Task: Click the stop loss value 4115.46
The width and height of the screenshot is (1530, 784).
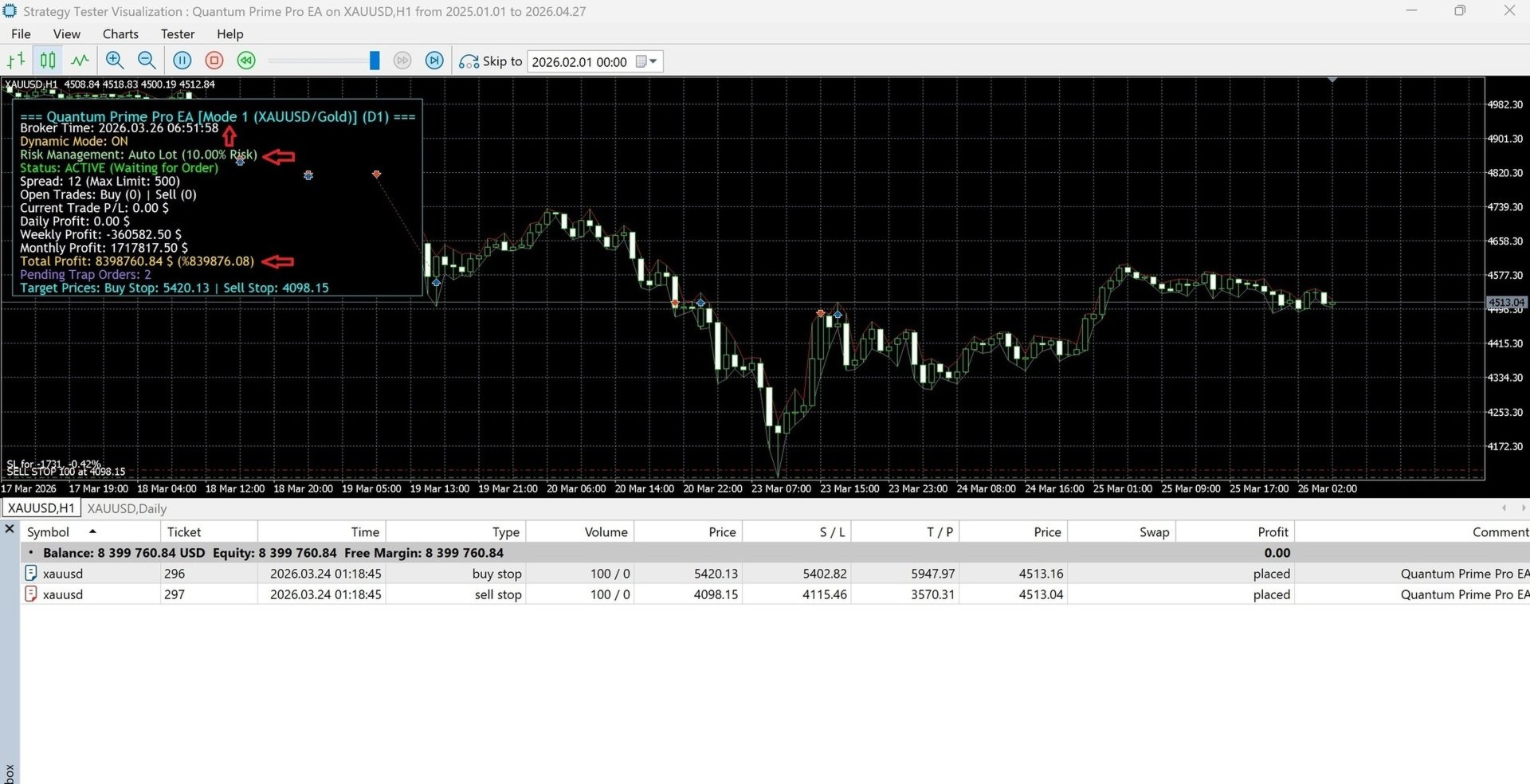Action: (x=824, y=594)
